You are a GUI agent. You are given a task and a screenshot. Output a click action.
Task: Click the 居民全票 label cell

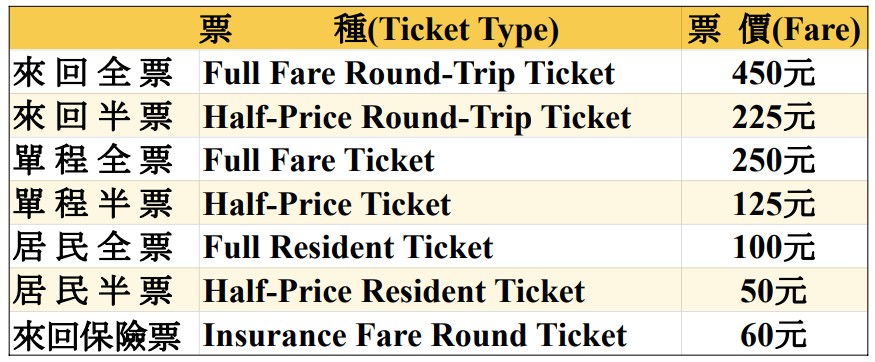click(x=104, y=247)
